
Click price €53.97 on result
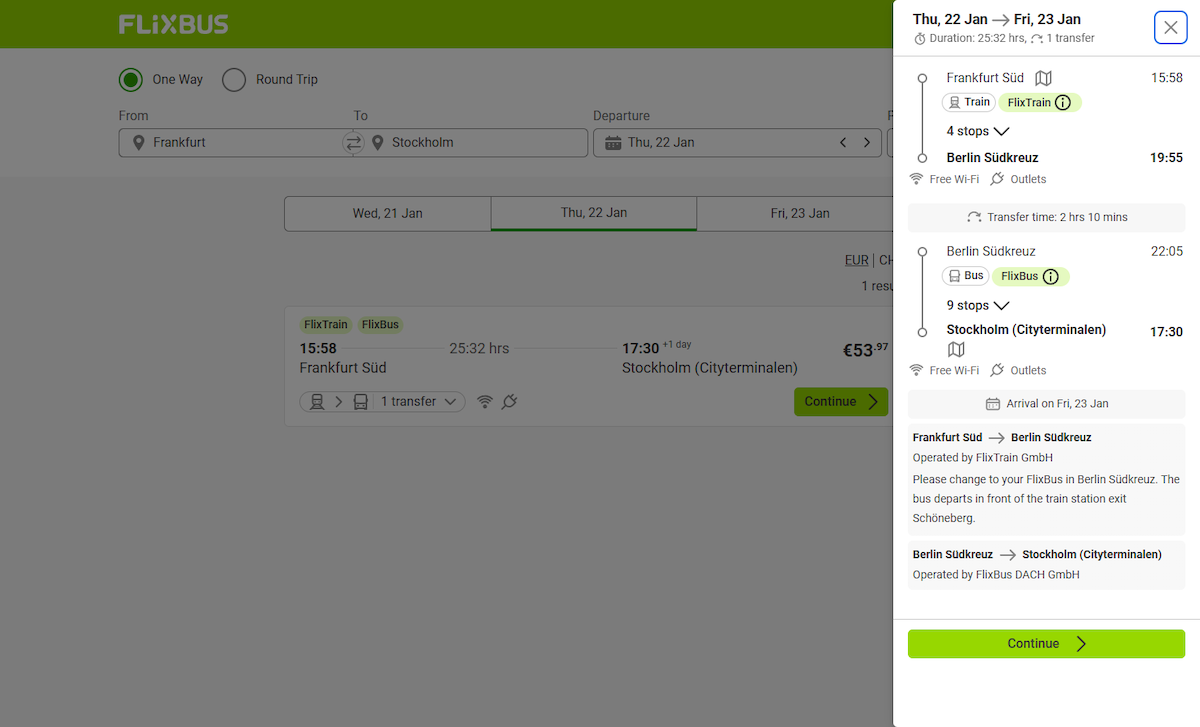tap(866, 350)
